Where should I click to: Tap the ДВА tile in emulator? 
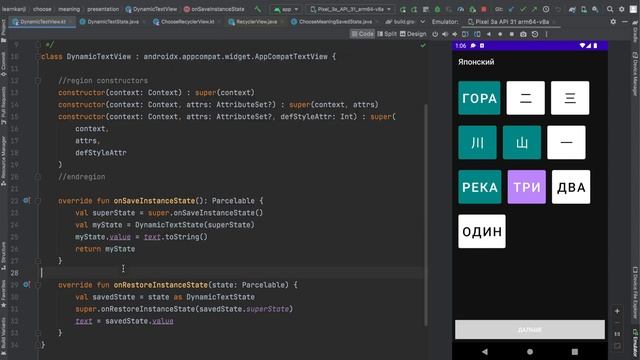[571, 187]
